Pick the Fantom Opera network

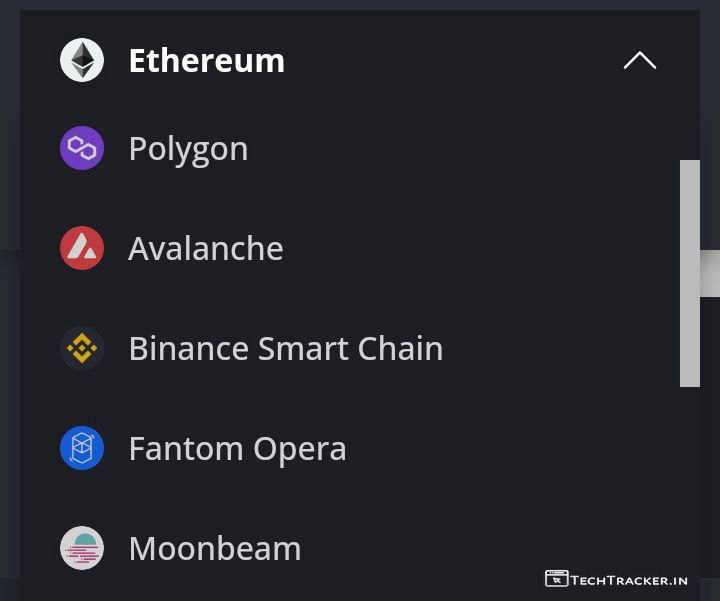(237, 448)
